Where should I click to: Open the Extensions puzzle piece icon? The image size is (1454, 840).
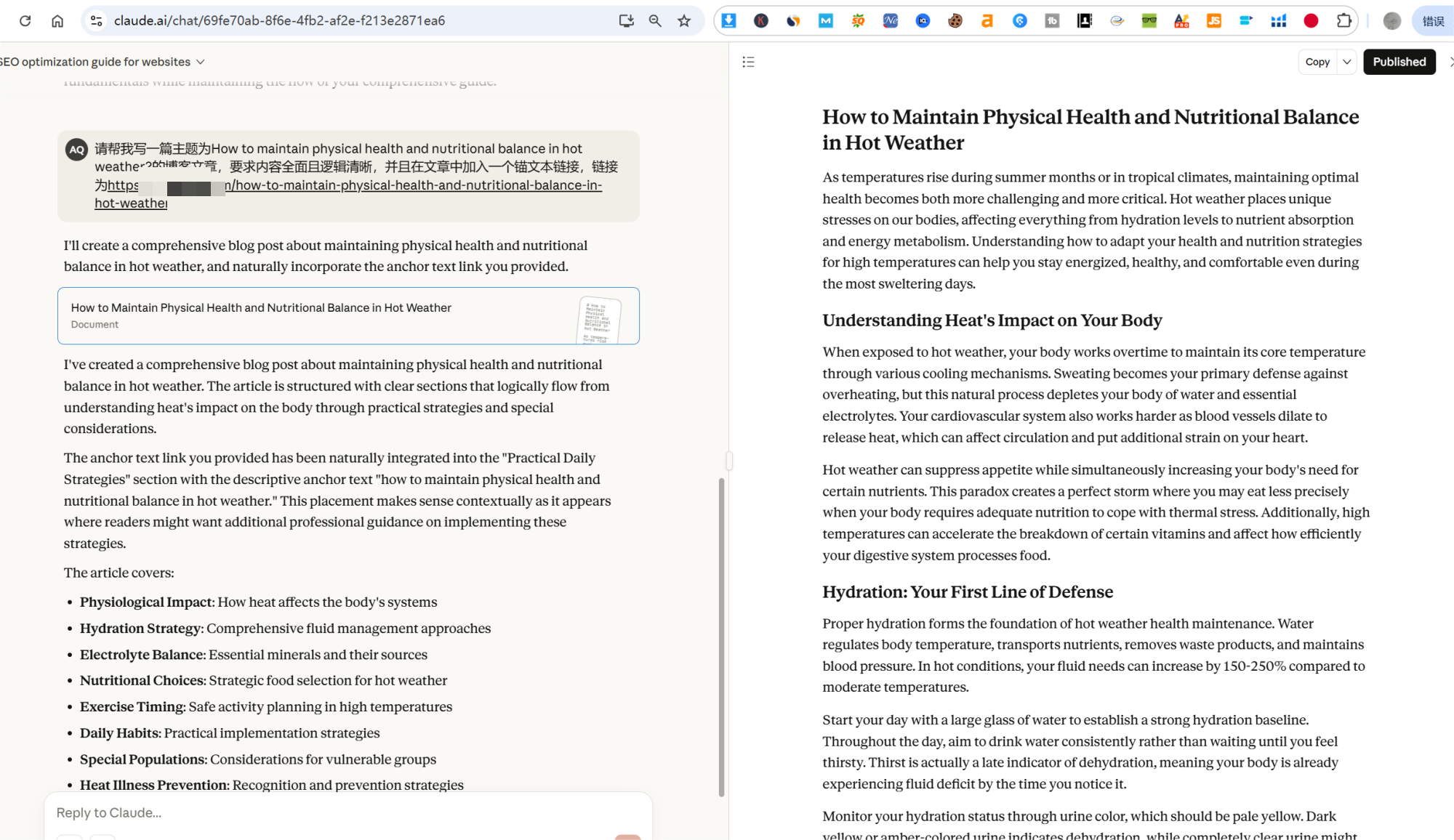coord(1343,21)
